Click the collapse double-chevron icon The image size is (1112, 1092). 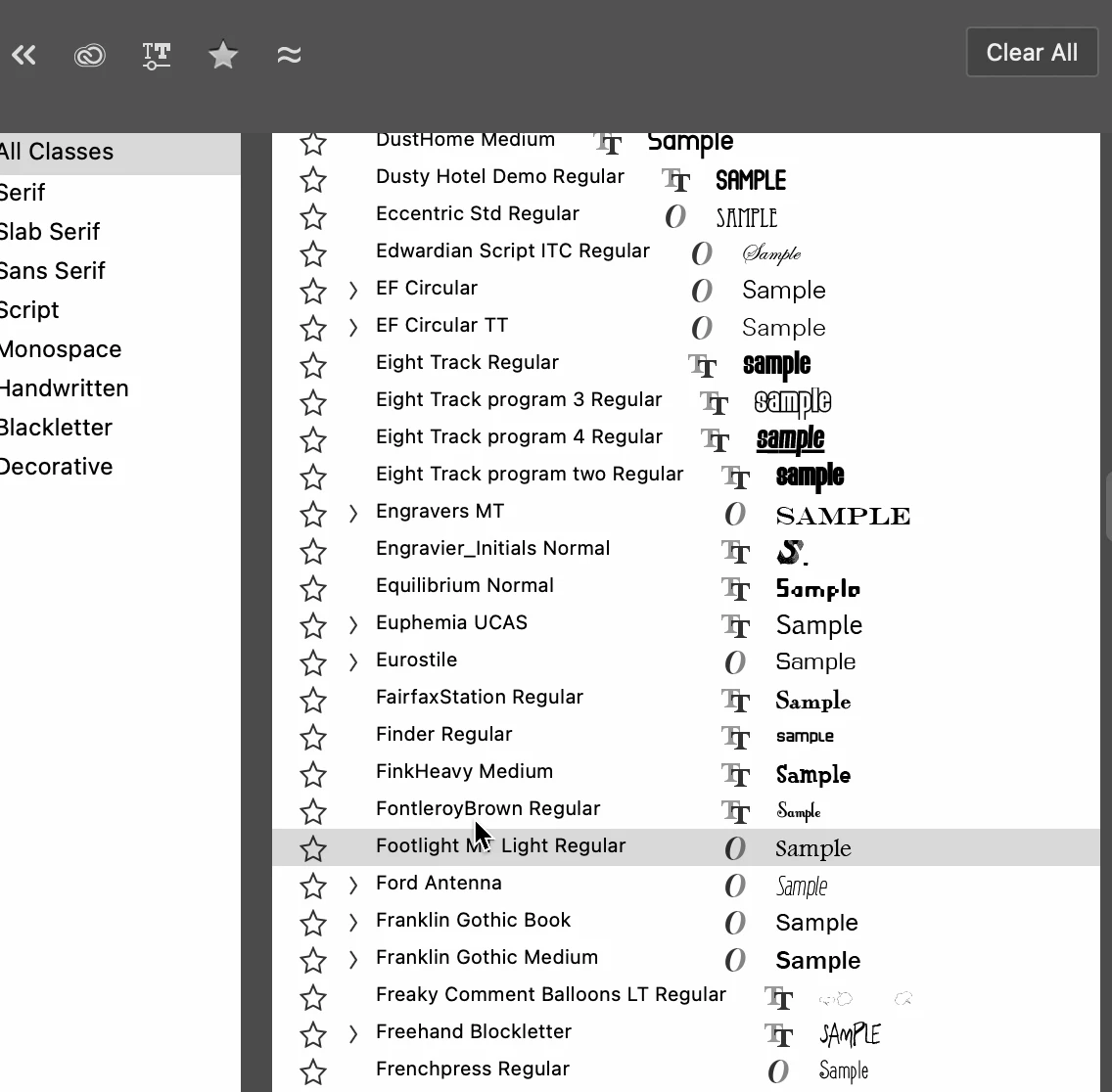click(23, 55)
